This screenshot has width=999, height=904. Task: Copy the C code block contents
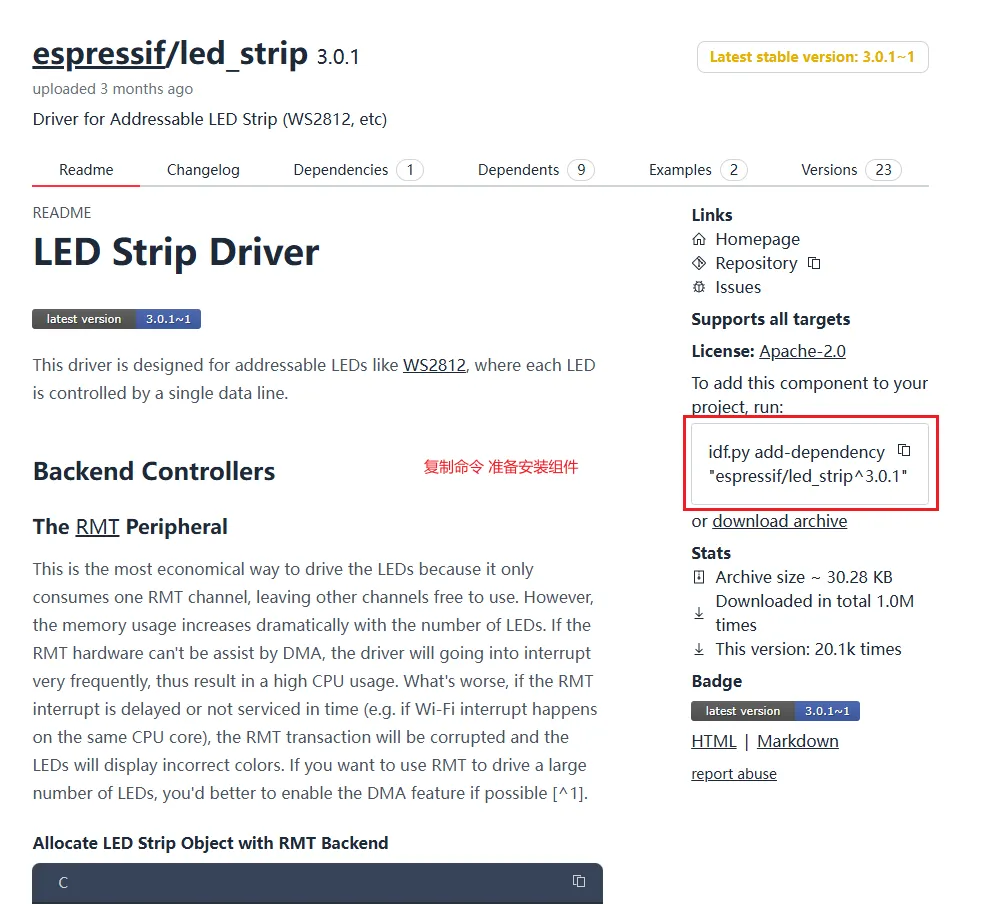[578, 881]
